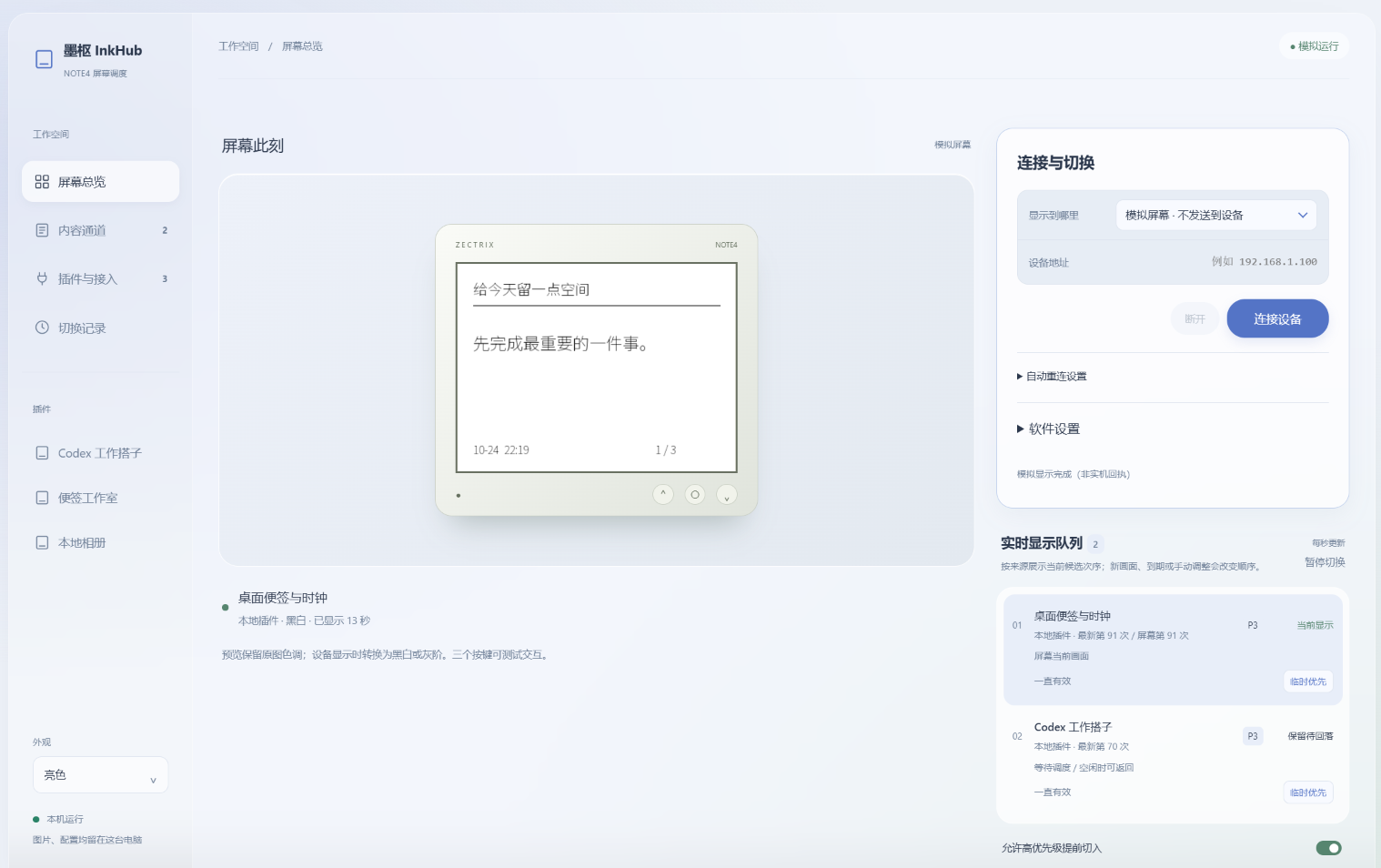Click the 模拟运行 status badge

1315,46
